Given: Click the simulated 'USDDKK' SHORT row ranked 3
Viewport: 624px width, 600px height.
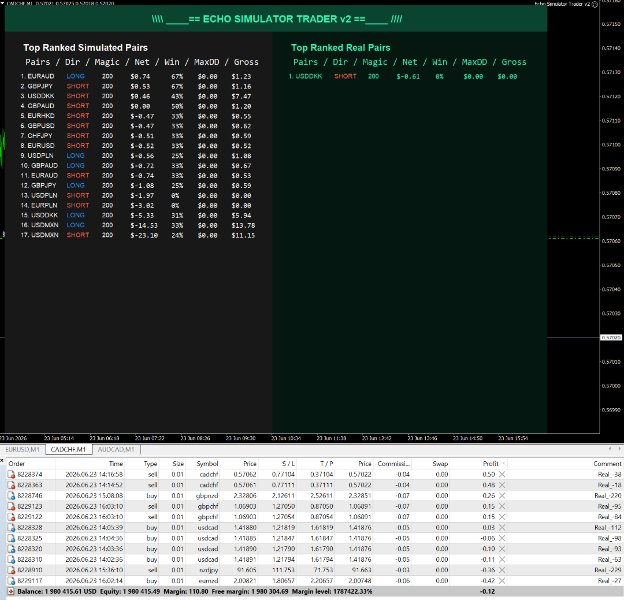Looking at the screenshot, I should [x=136, y=96].
